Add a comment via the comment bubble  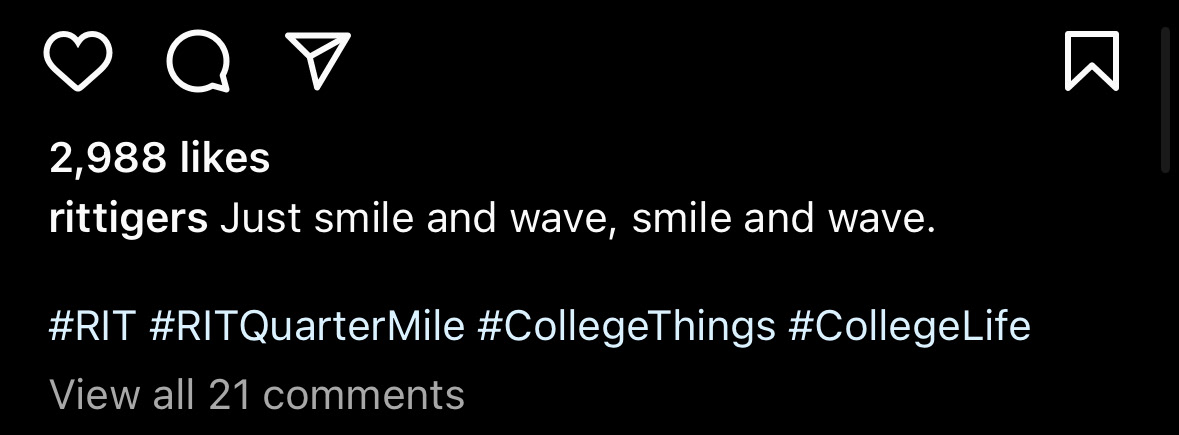[198, 61]
